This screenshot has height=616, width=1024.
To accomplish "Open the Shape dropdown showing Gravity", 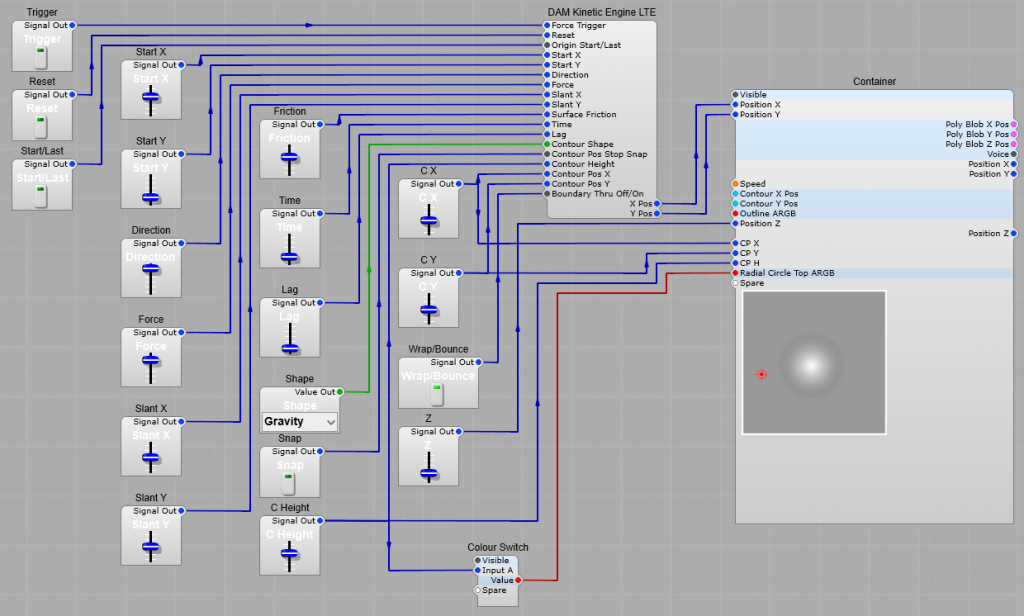I will 299,422.
